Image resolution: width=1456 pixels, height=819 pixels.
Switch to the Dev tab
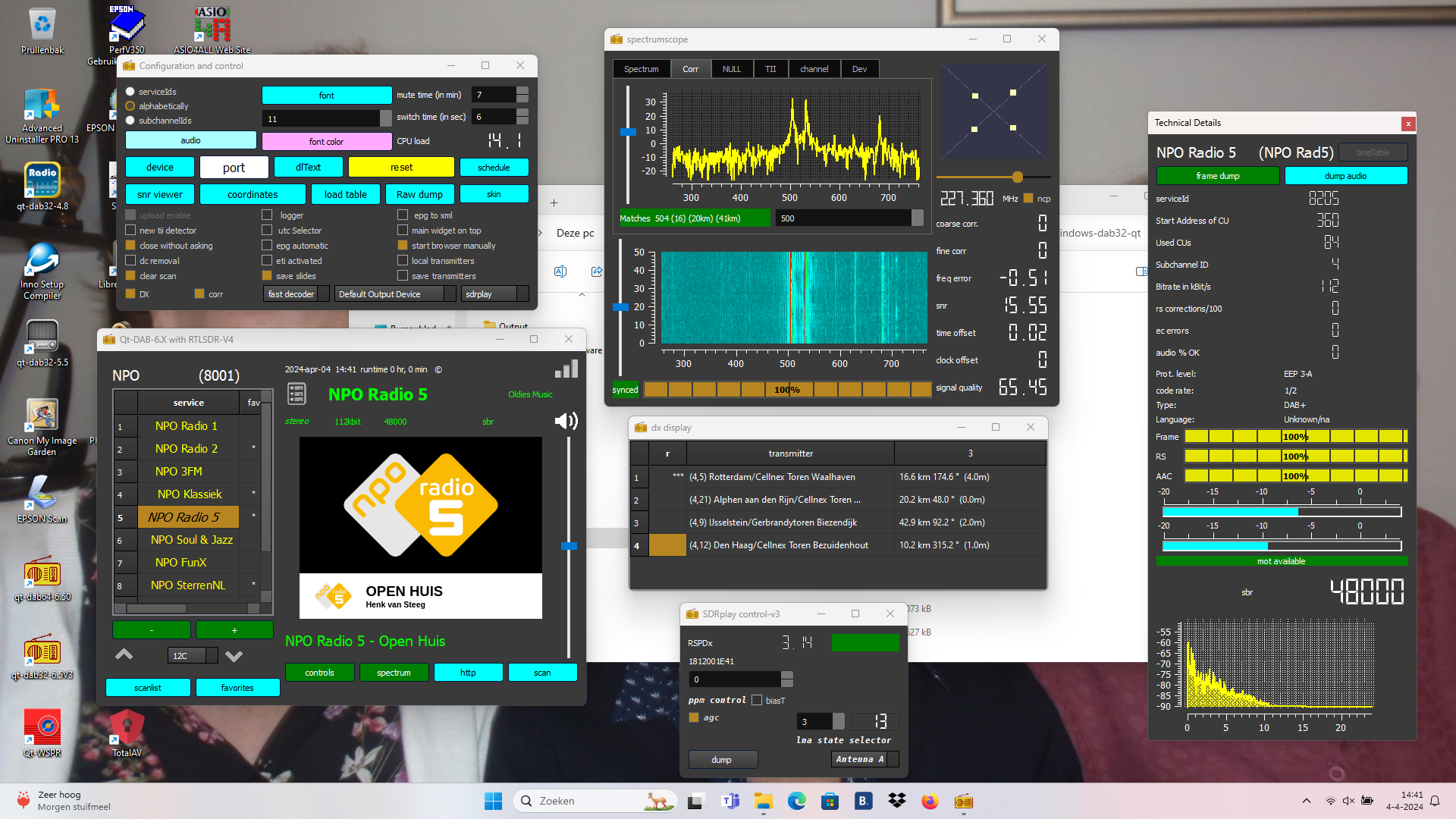pyautogui.click(x=859, y=69)
